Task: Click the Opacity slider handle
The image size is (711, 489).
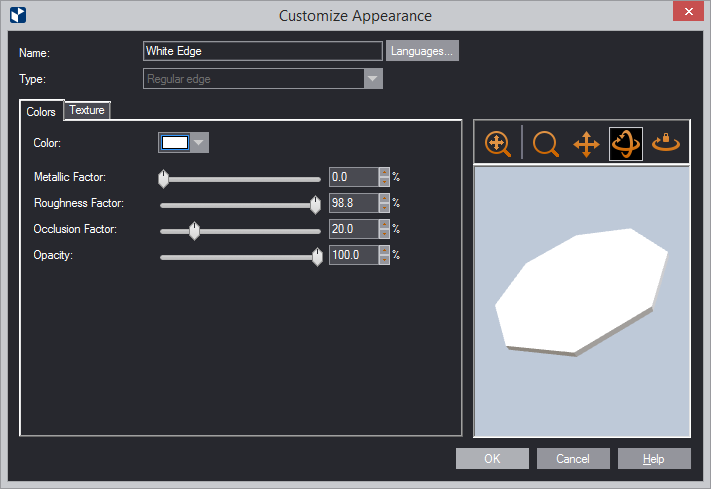Action: tap(317, 257)
